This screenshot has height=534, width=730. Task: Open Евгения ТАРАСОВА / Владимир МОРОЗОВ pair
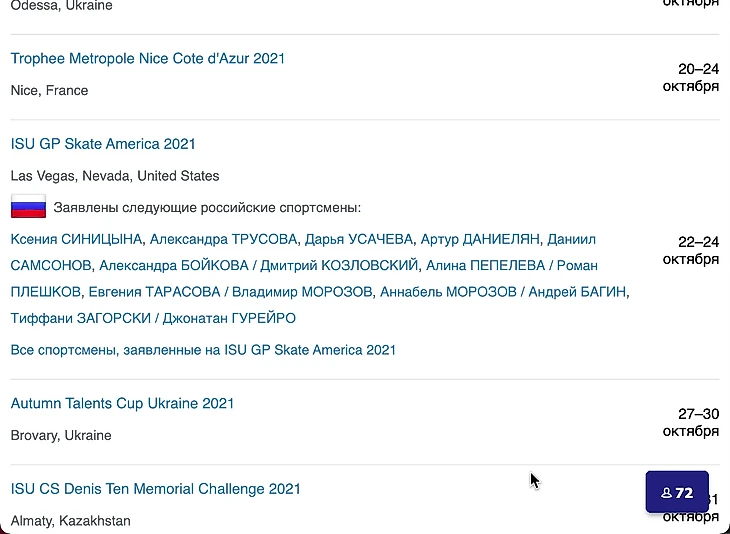[x=231, y=291]
